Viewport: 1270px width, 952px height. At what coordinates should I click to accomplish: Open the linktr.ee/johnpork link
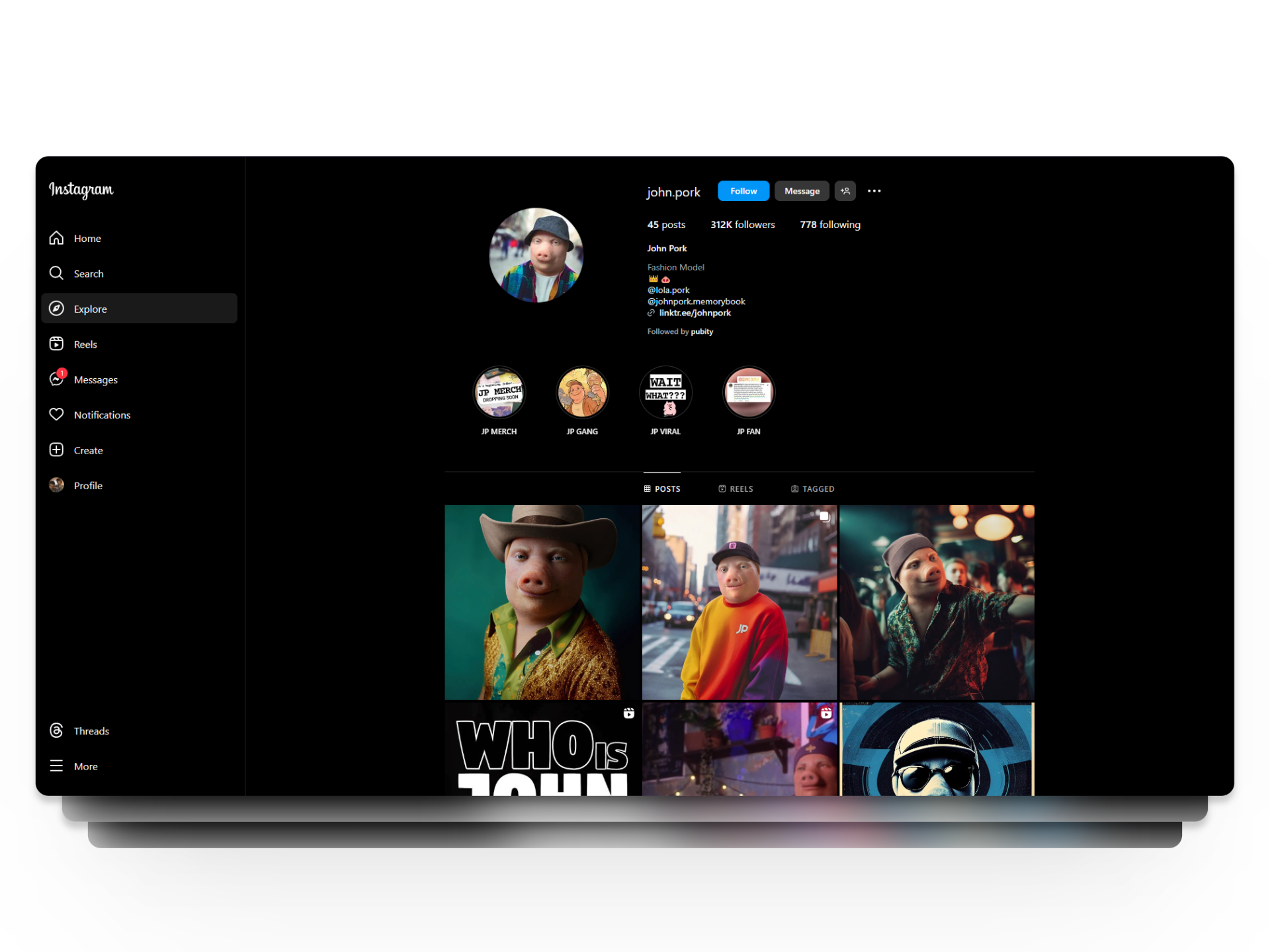click(695, 313)
